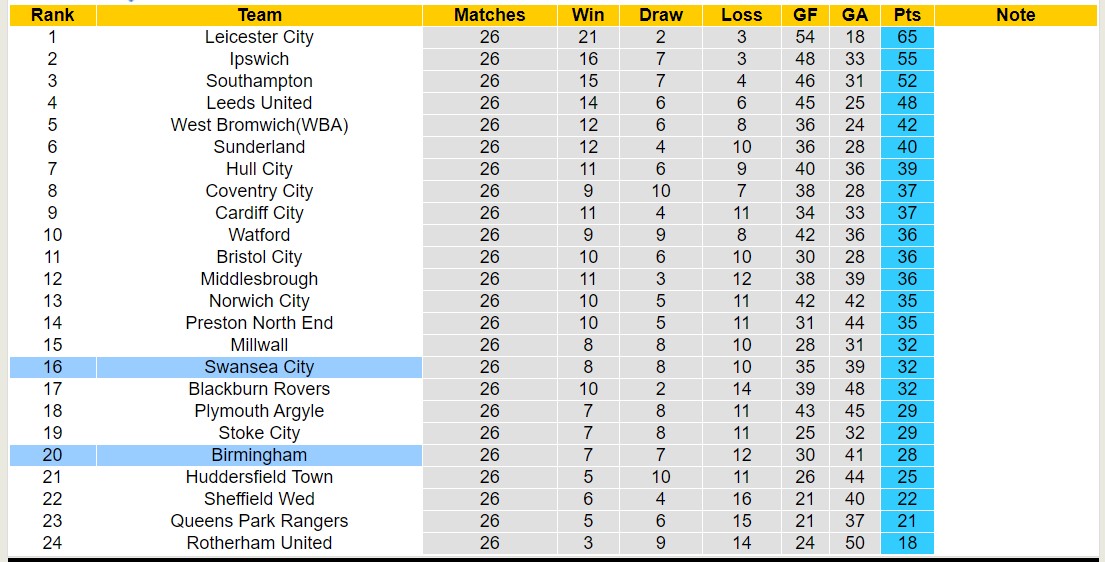Click the Note column header
Viewport: 1105px width, 562px height.
[1016, 15]
